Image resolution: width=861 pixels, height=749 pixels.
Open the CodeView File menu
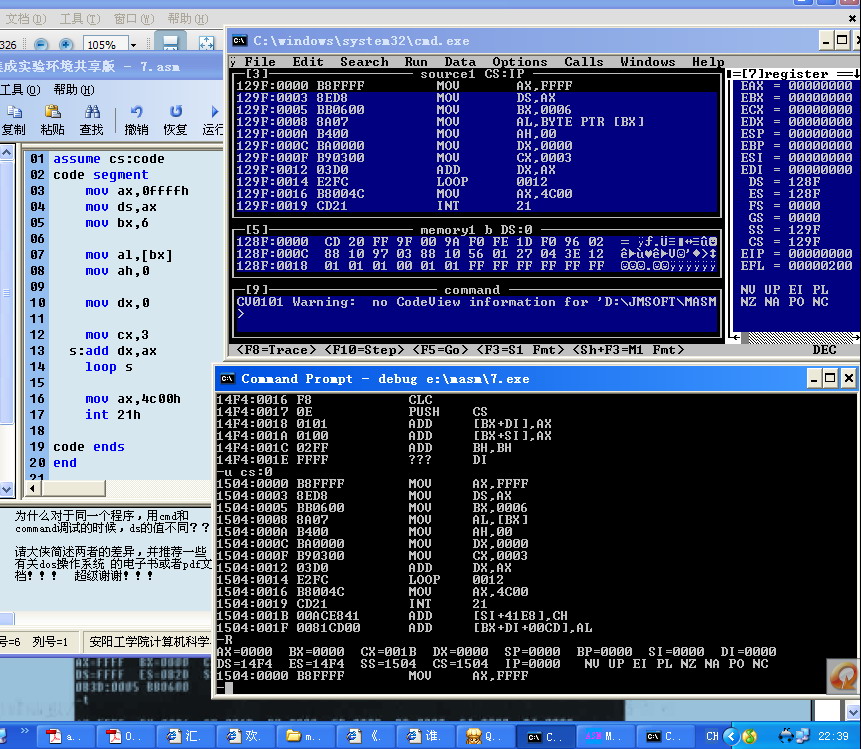(x=260, y=62)
